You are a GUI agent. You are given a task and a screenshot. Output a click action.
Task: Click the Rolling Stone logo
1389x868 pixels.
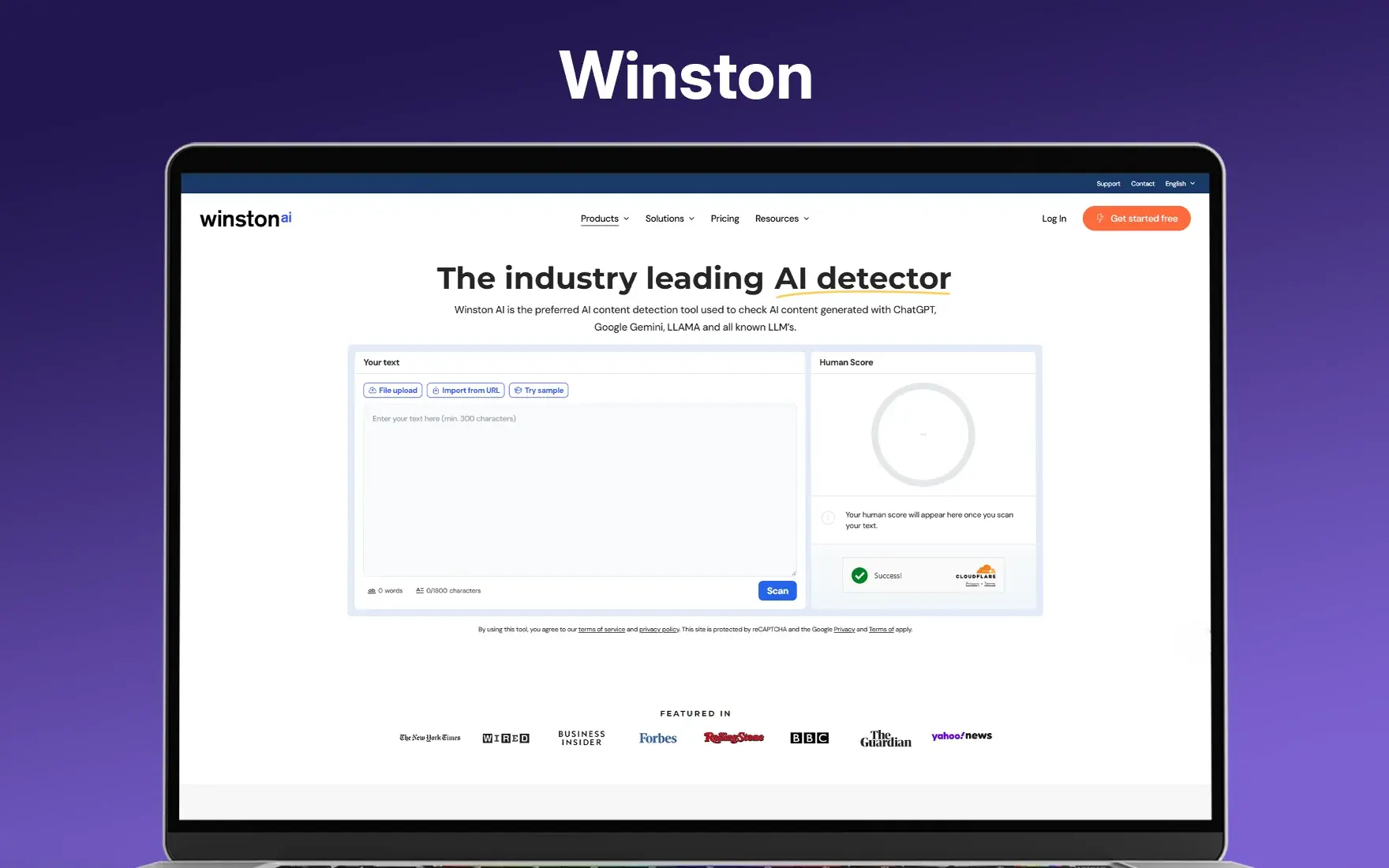point(734,738)
